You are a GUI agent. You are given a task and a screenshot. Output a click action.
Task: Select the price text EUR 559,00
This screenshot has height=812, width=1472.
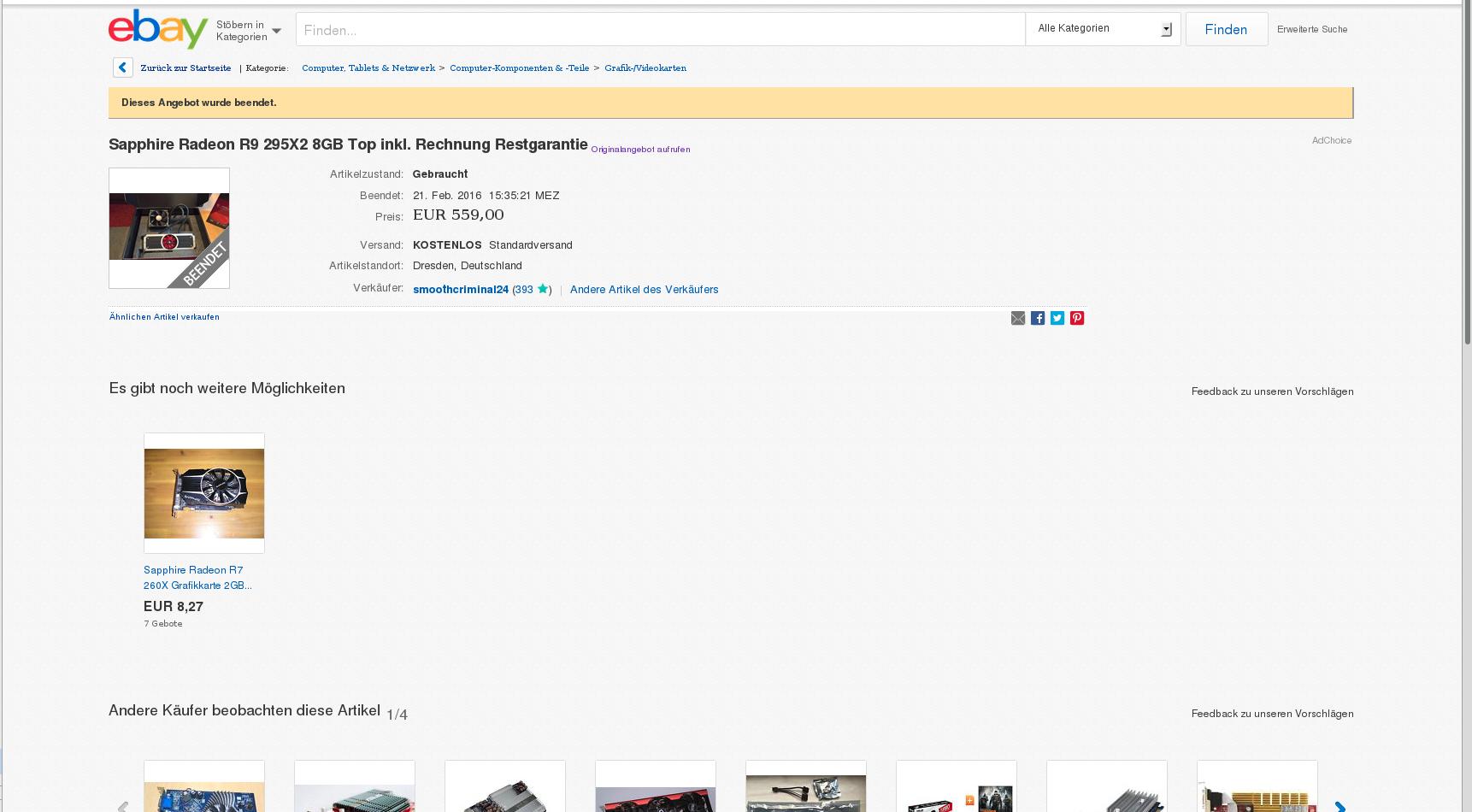458,215
